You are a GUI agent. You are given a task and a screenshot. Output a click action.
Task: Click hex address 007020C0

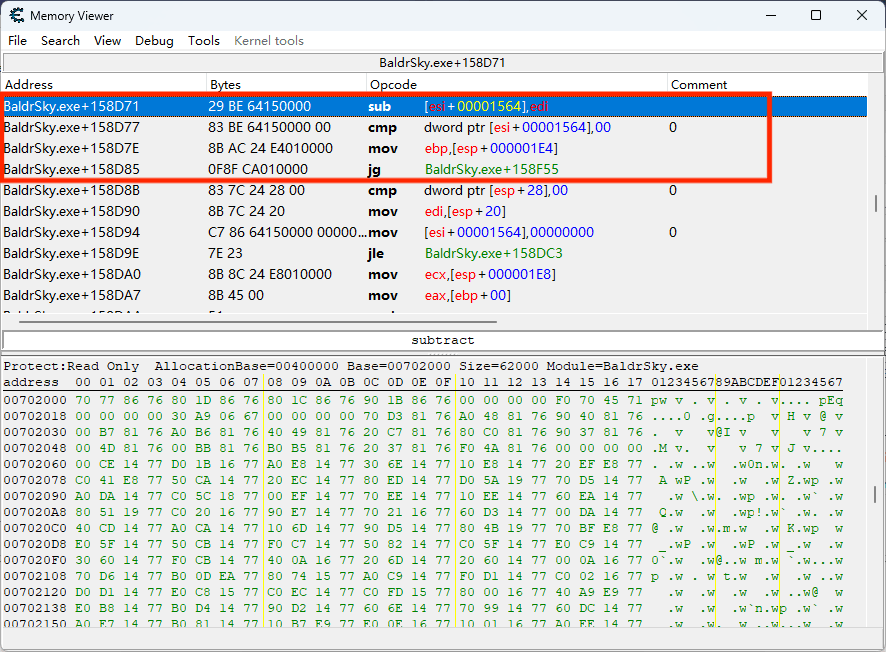pyautogui.click(x=35, y=528)
